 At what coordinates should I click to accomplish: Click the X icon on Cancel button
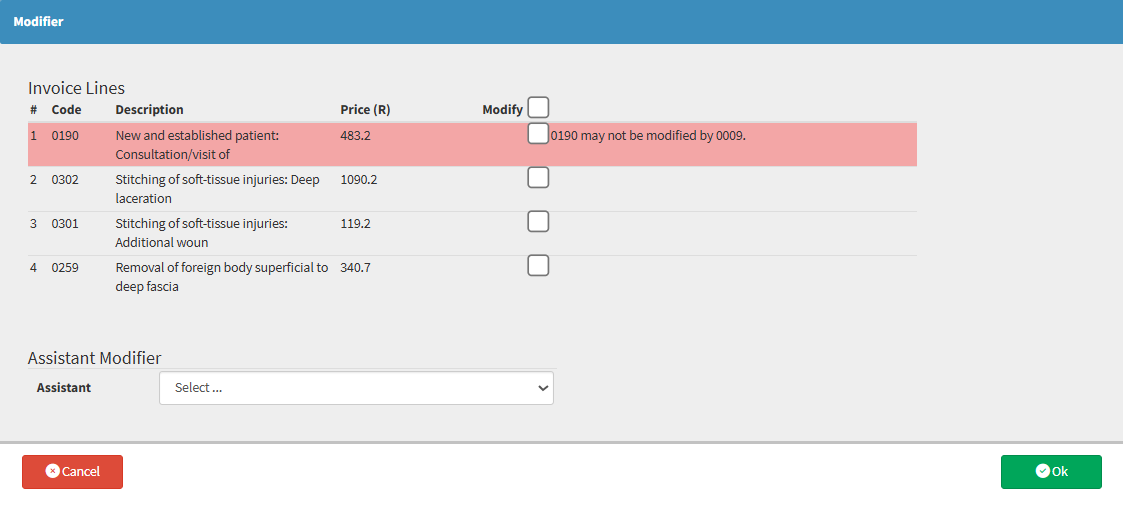pos(52,471)
